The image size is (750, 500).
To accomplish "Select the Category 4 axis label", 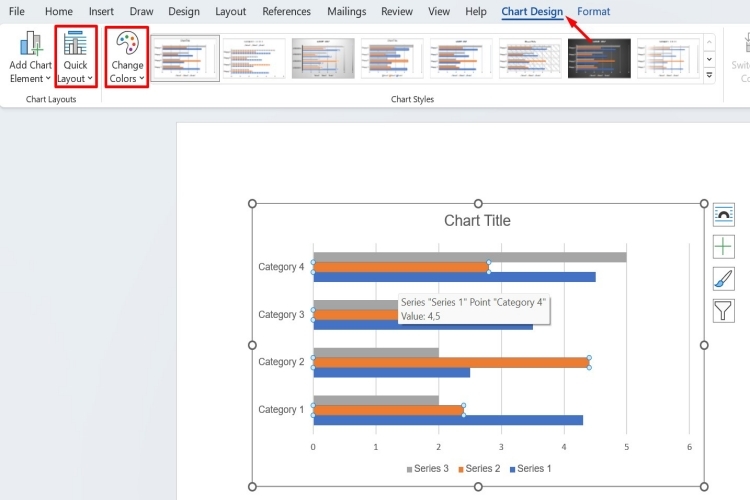I will point(281,267).
